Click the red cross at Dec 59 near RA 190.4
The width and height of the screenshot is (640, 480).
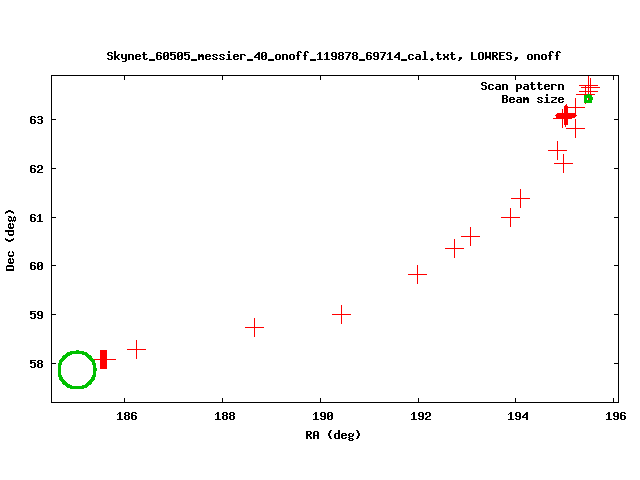tap(341, 314)
